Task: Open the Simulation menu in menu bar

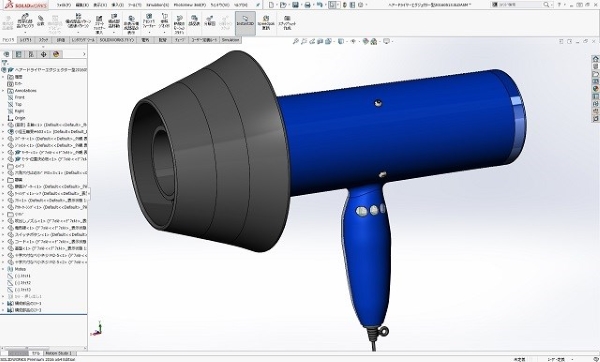Action: click(157, 5)
